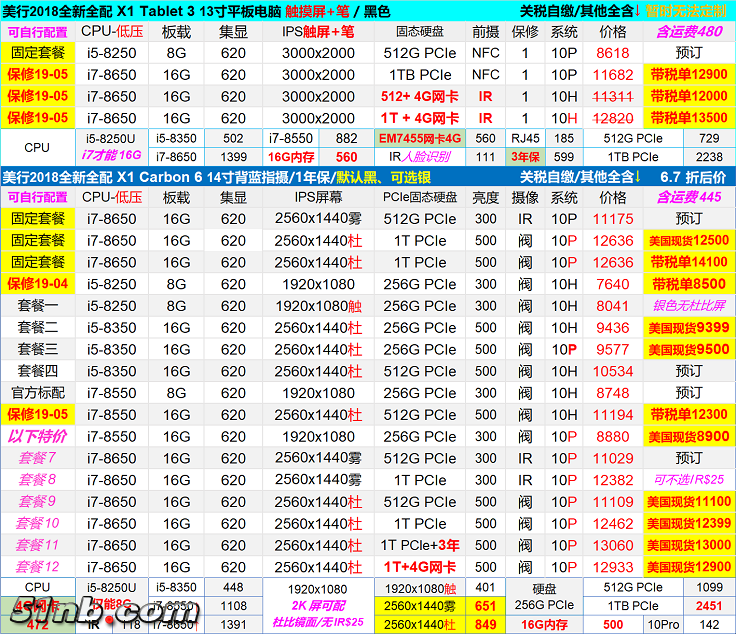Click the 以下特价 label cell

38,437
